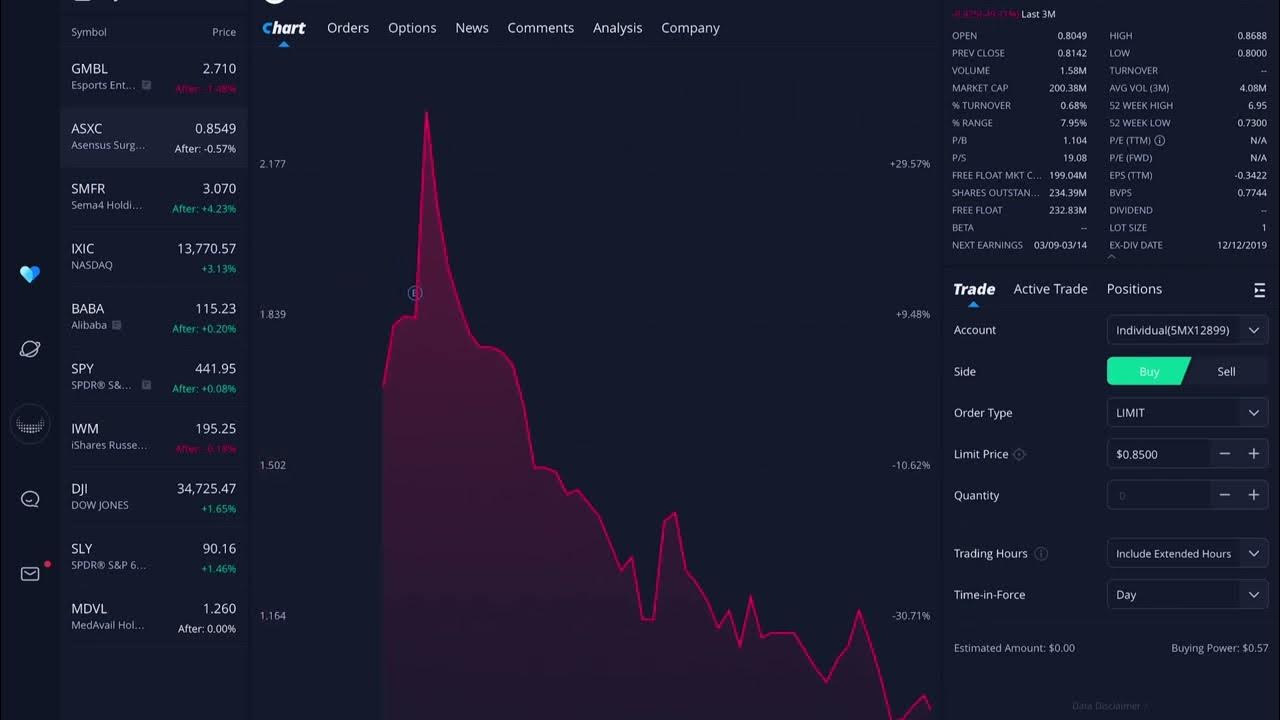1280x720 pixels.
Task: Select the Sell side
Action: tap(1227, 371)
